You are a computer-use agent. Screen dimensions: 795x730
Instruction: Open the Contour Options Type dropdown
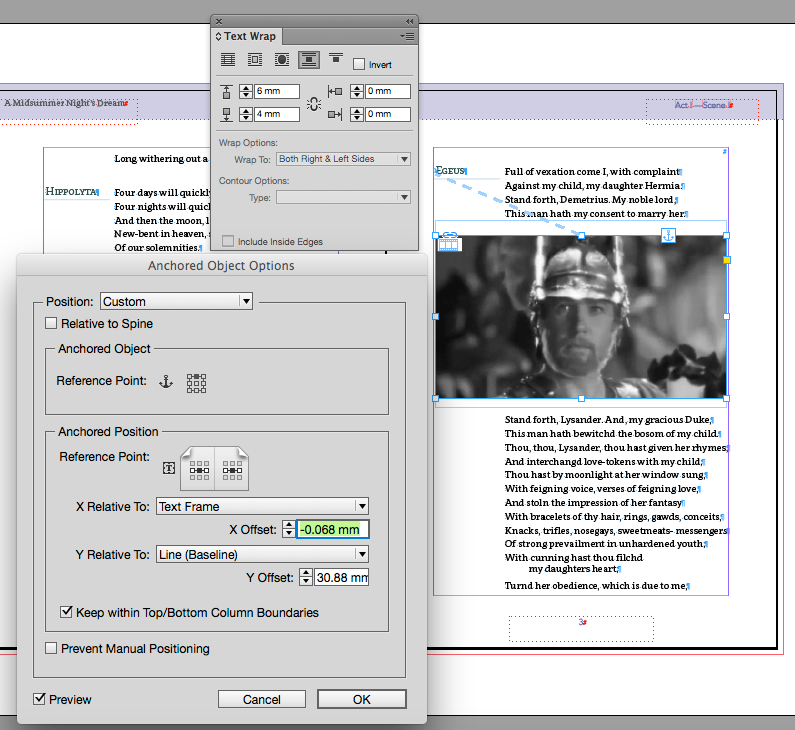click(x=343, y=197)
